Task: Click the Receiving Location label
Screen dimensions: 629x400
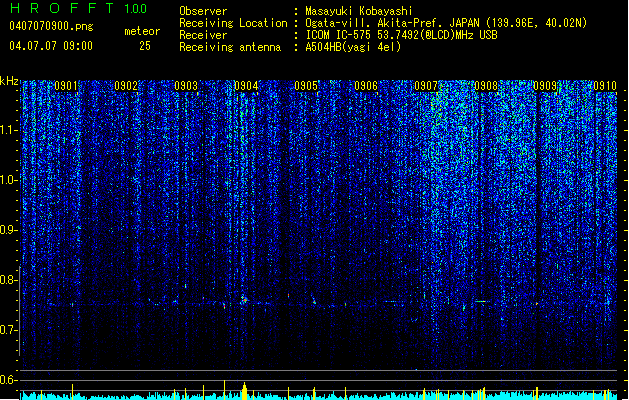Action: coord(233,23)
